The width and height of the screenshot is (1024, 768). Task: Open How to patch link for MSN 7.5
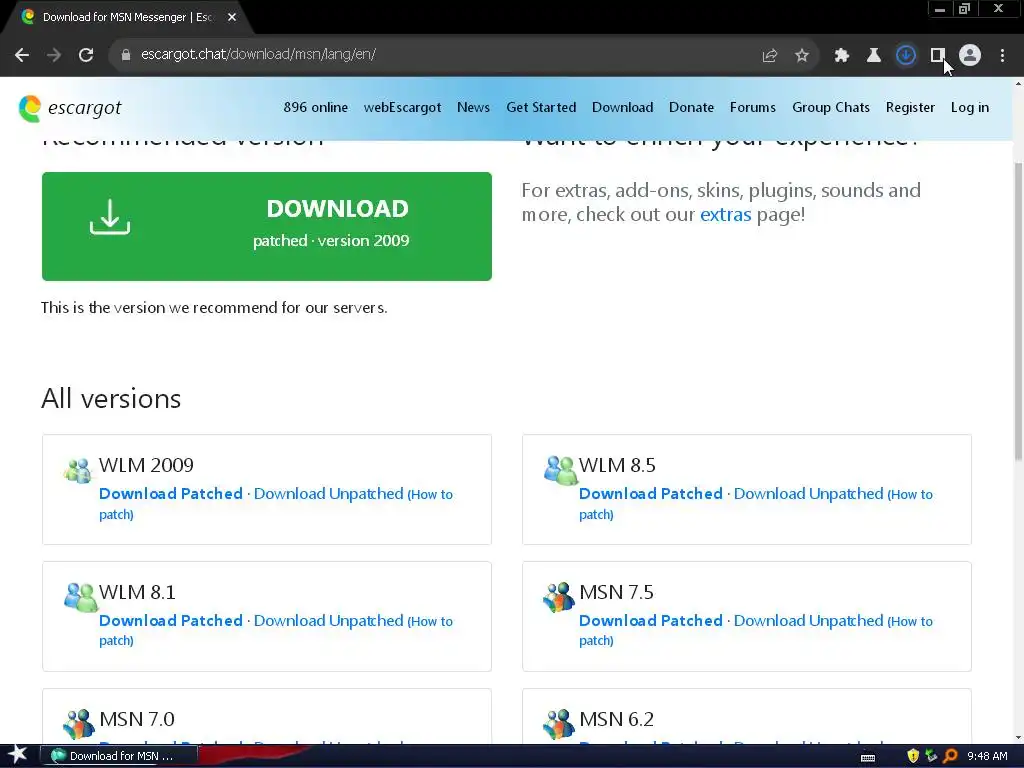[x=910, y=622]
